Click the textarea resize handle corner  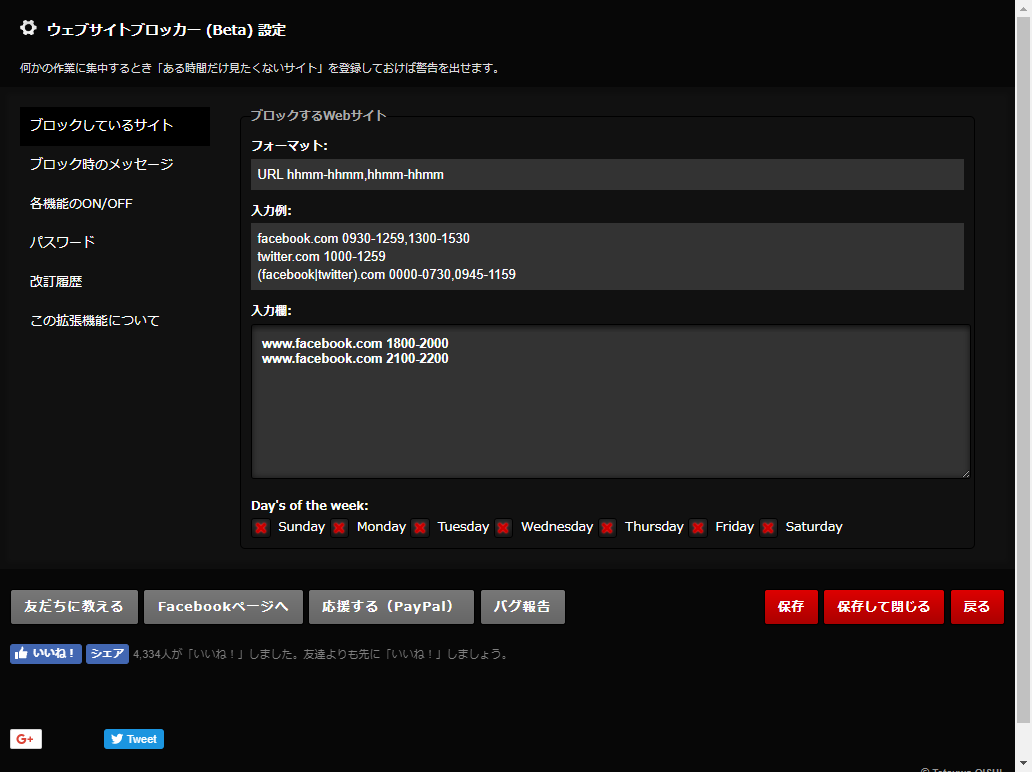coord(966,473)
